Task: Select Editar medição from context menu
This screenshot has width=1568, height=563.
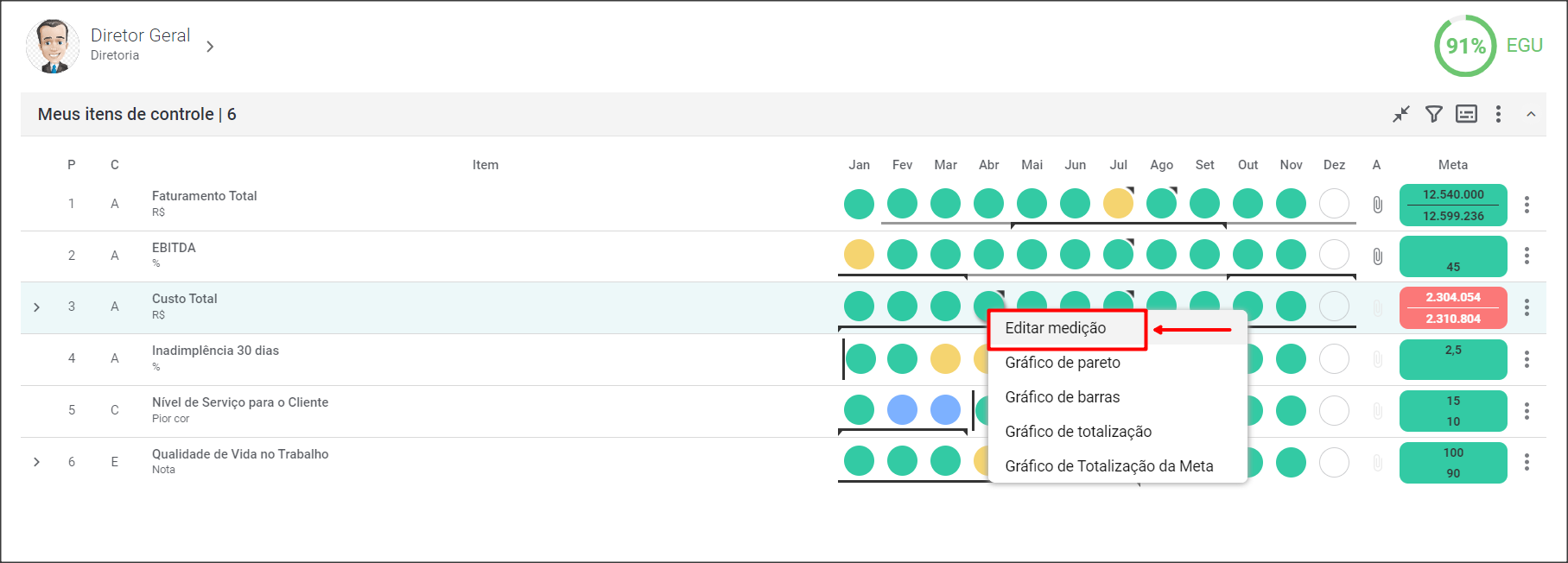Action: tap(1055, 328)
